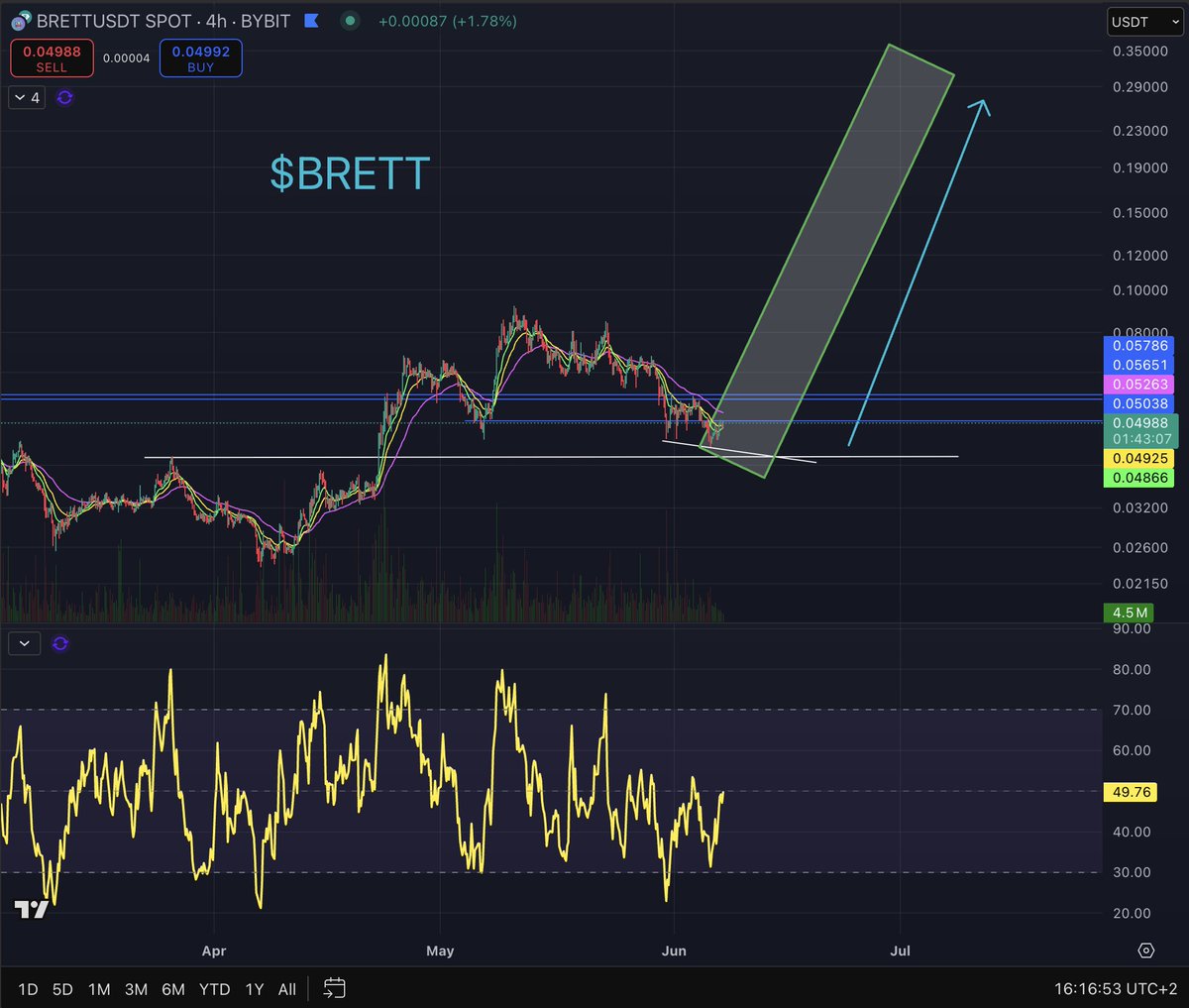Select the 6M time range
Screen dimensions: 1189x1008
coord(173,989)
